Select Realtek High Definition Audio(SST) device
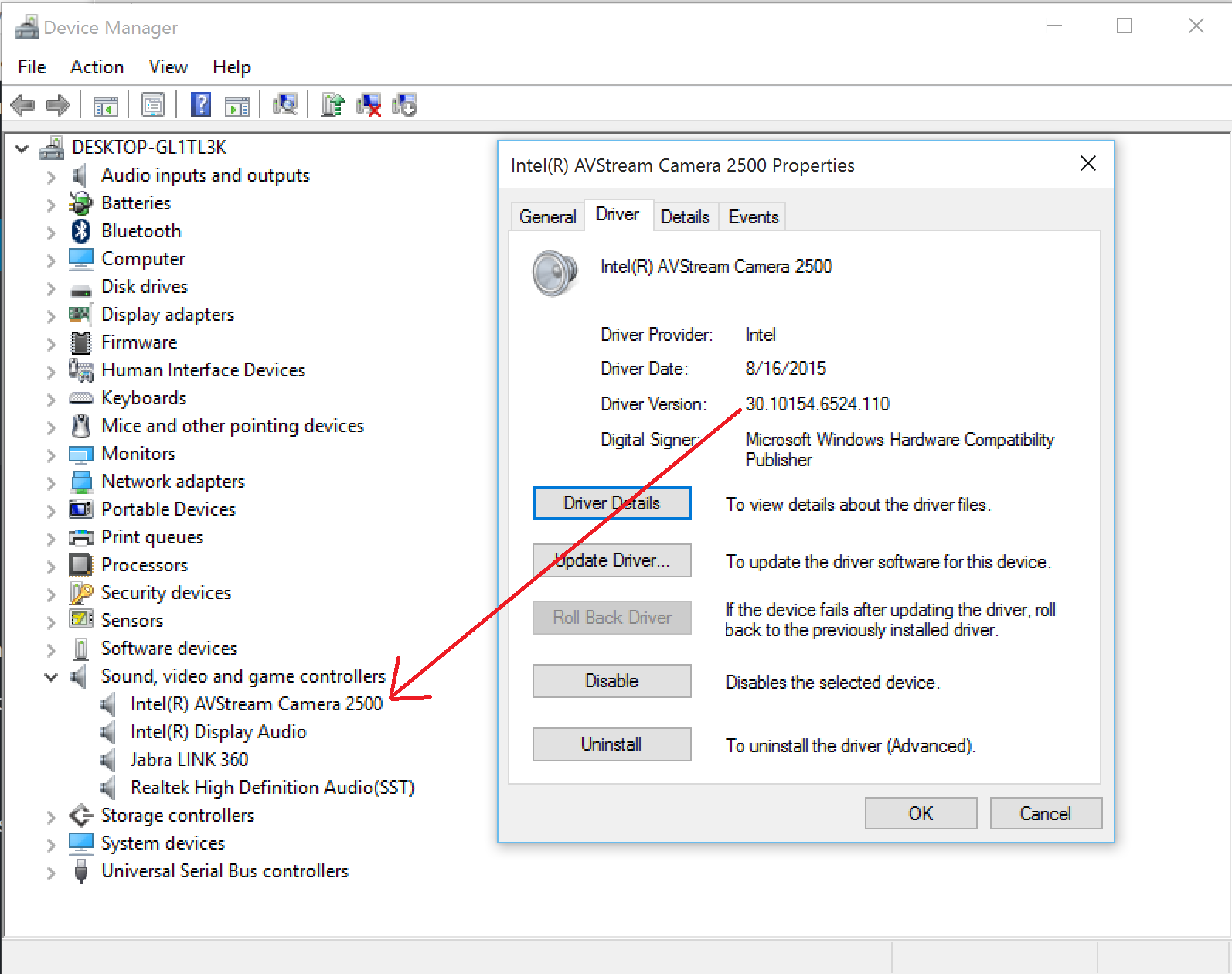Screen dimensions: 1232x974 coord(273,788)
